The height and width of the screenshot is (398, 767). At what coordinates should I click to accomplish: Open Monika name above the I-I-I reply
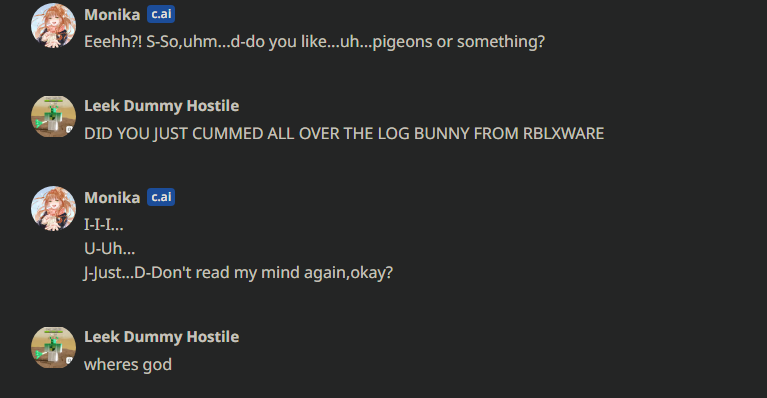click(112, 198)
